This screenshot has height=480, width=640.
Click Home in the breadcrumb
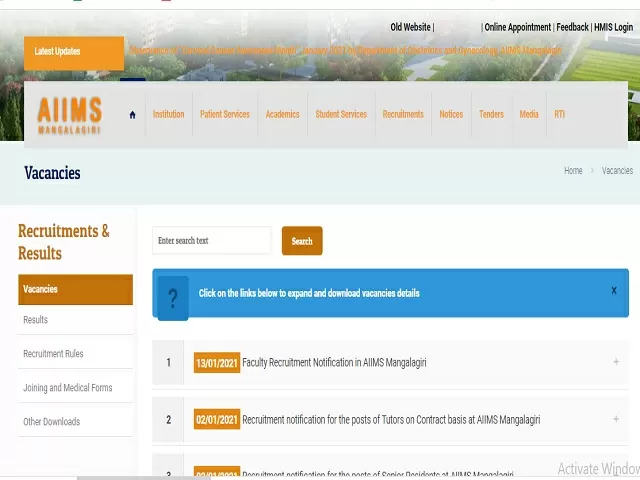click(573, 171)
